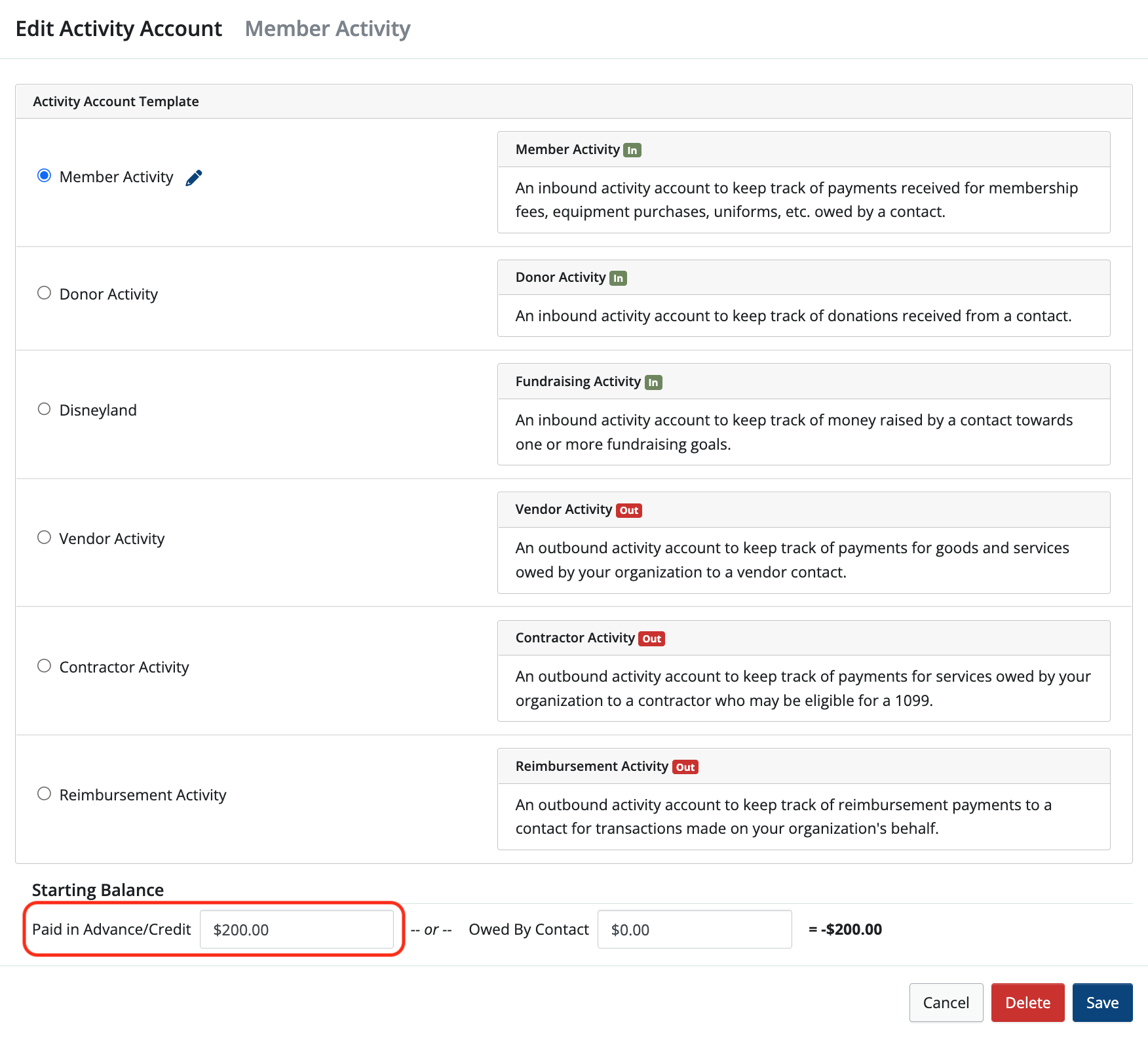Click the In badge on Fundraising Activity
The image size is (1148, 1037).
point(653,381)
